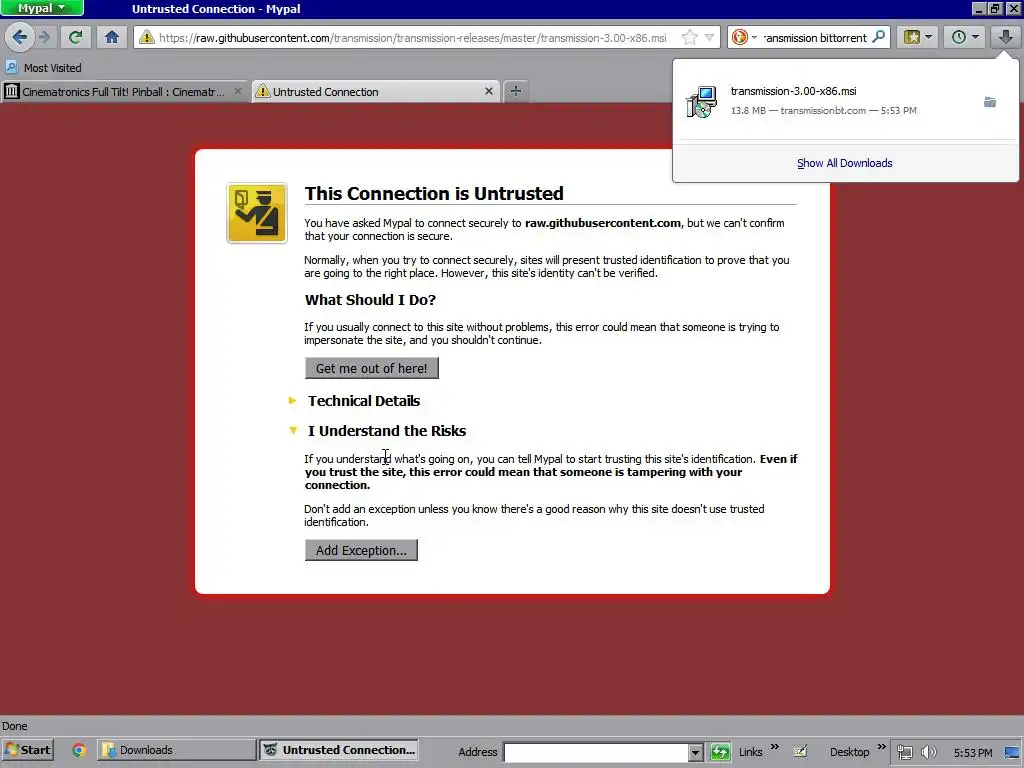Open the history clock toolbar button

[958, 37]
